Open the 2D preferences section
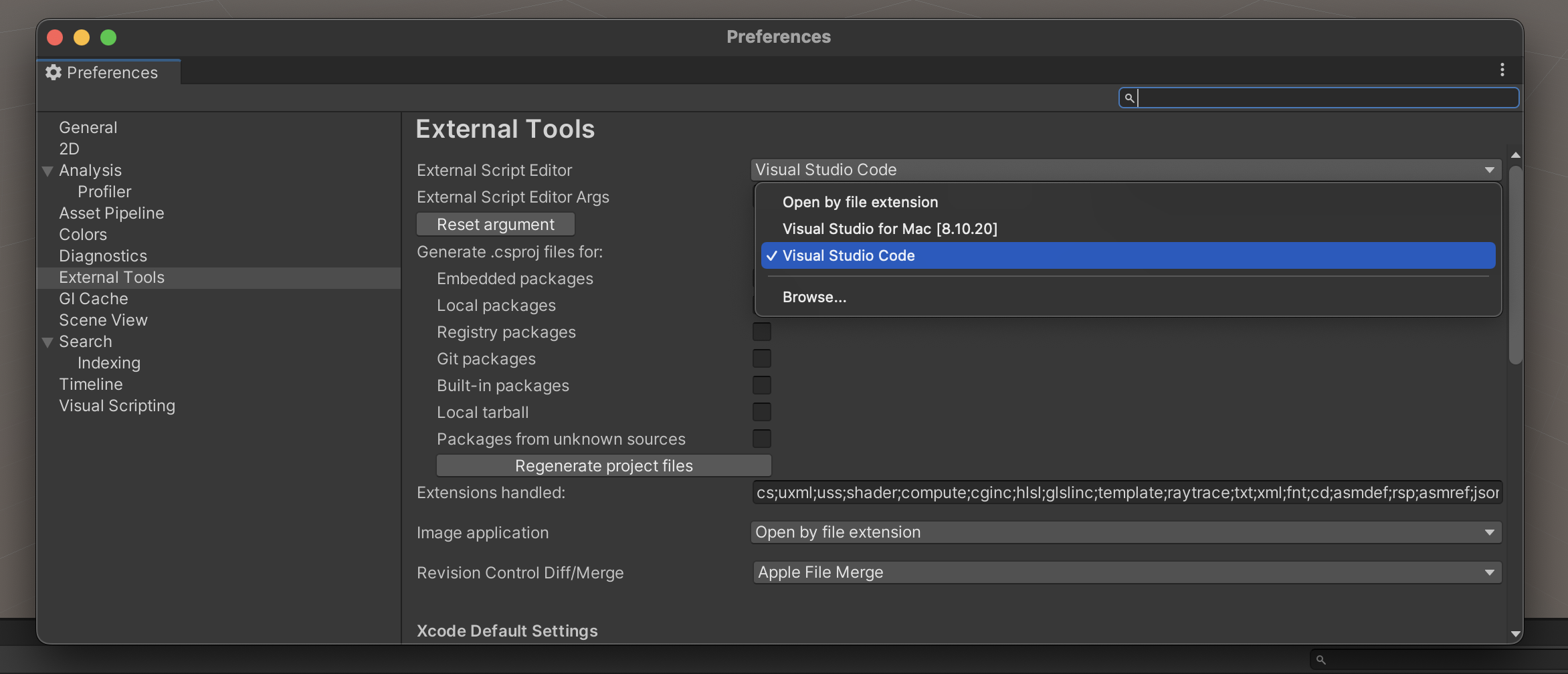Screen dimensions: 1568x674 pyautogui.click(x=69, y=148)
